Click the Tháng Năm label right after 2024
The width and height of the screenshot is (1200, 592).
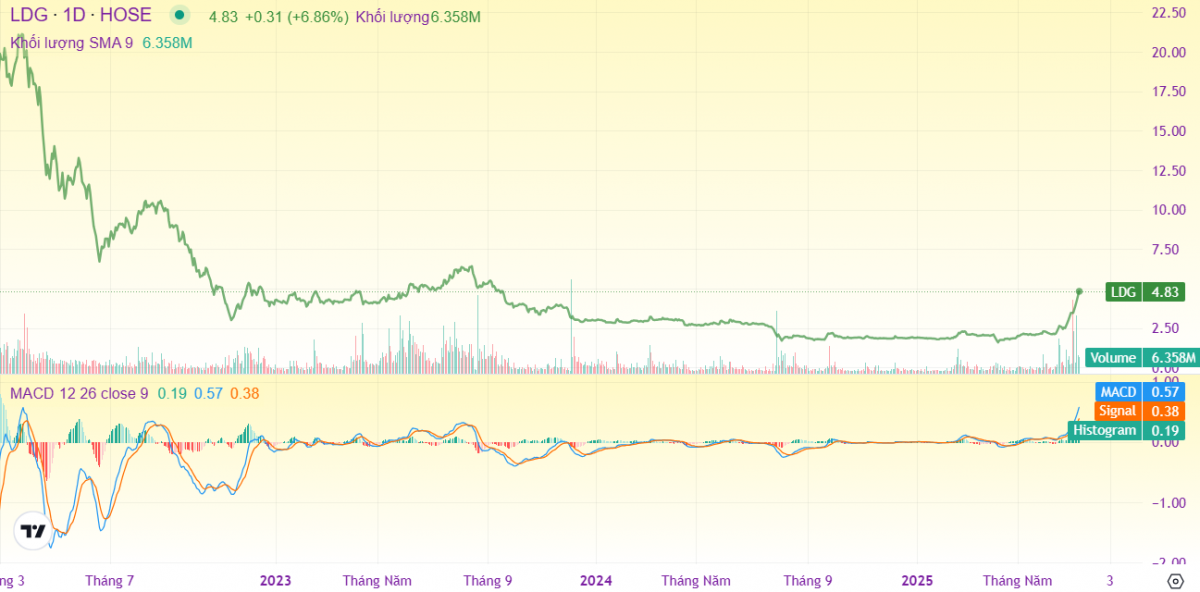(696, 580)
